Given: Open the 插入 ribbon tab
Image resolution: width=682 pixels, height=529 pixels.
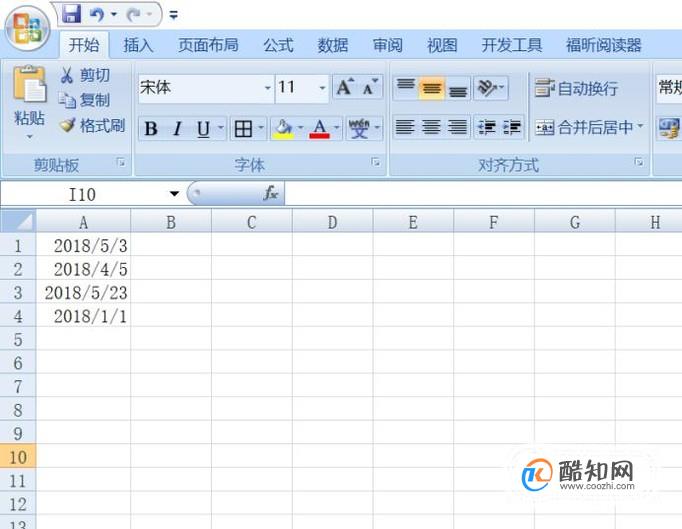Looking at the screenshot, I should [x=138, y=44].
